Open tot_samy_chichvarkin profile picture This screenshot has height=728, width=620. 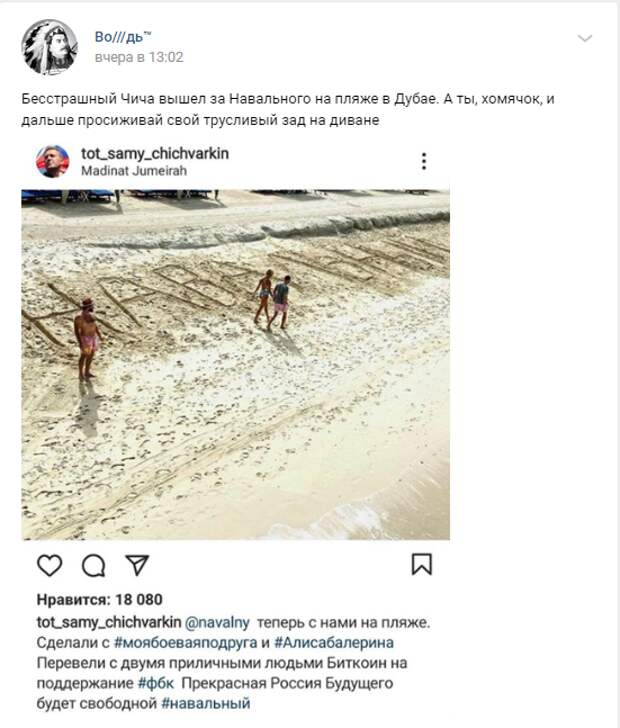[52, 161]
